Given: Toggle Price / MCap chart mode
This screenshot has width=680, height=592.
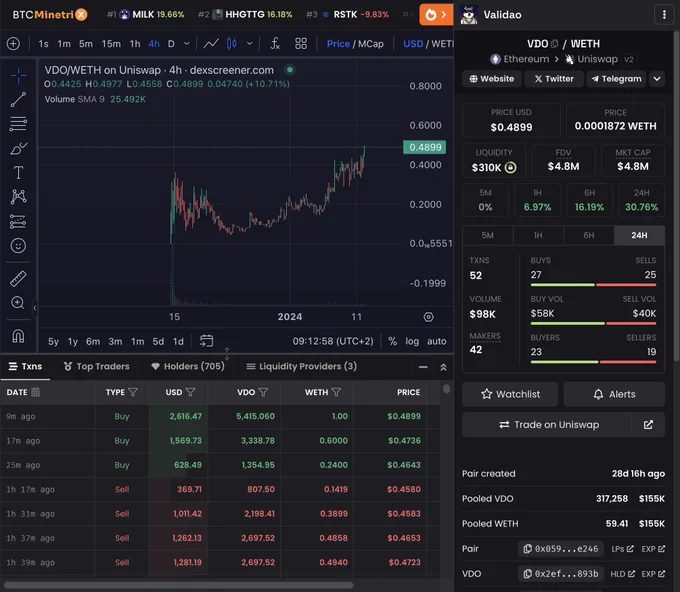Looking at the screenshot, I should pyautogui.click(x=355, y=44).
